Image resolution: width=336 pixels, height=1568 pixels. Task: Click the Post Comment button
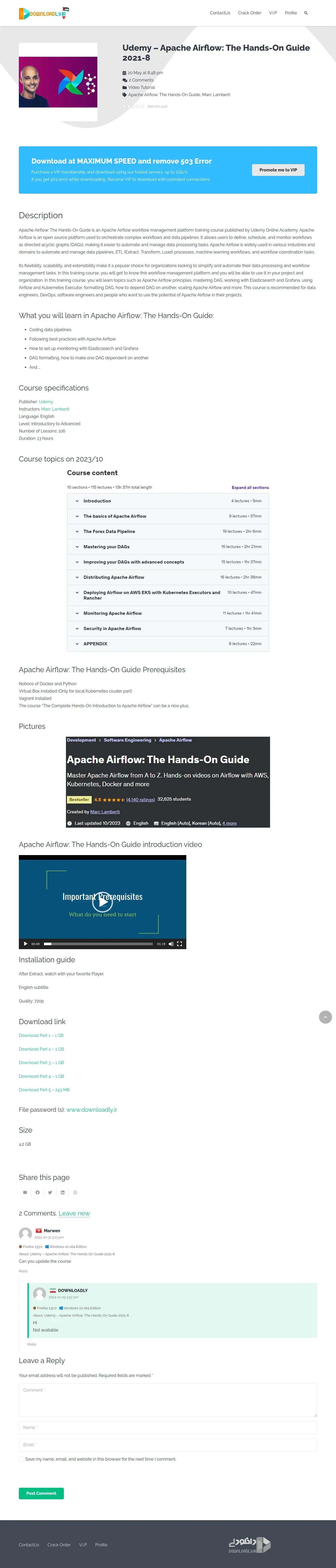41,1493
